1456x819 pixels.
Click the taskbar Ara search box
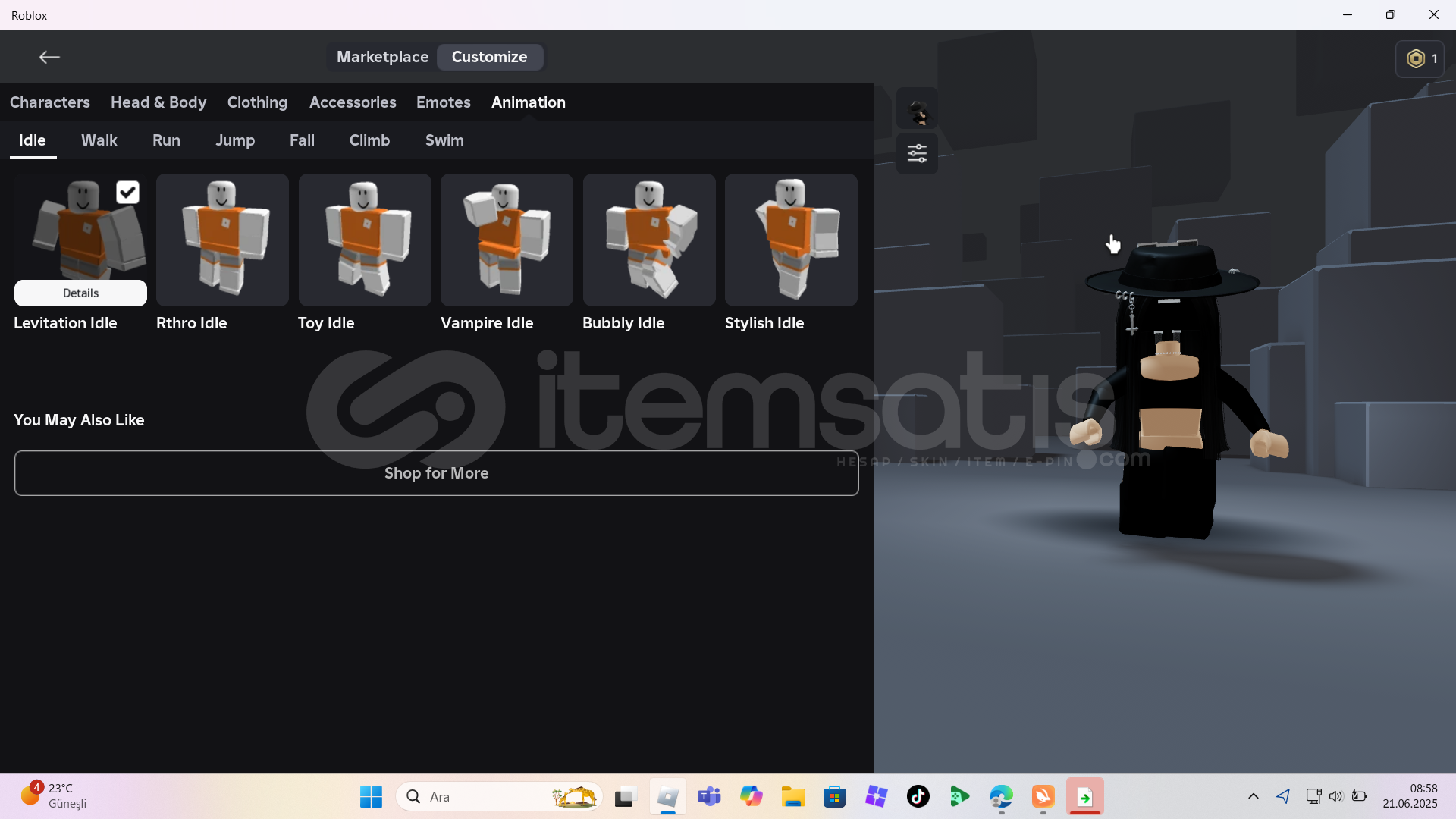coord(500,796)
